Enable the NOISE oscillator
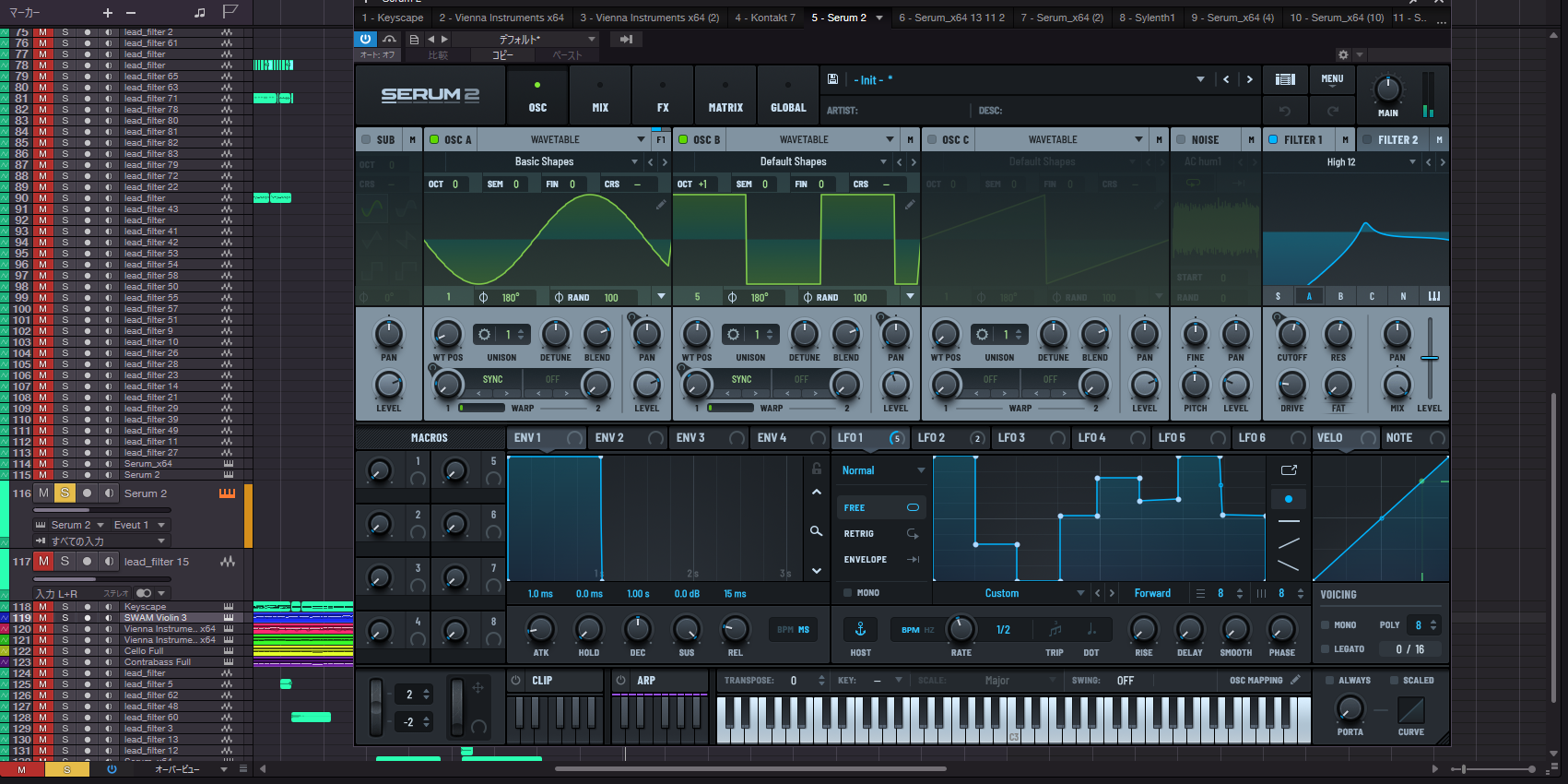This screenshot has height=784, width=1568. 1181,139
